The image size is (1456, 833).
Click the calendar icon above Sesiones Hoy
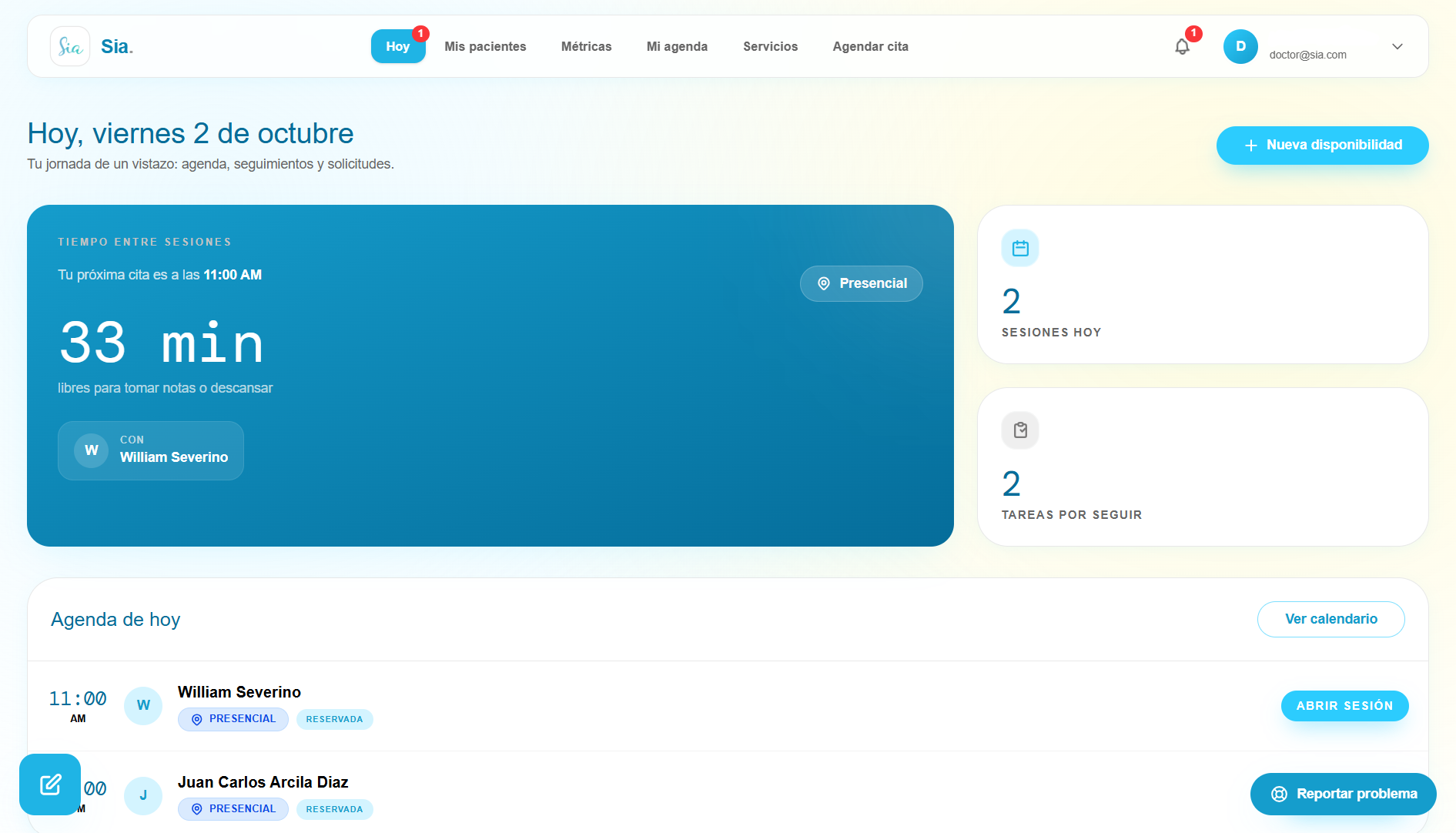click(1020, 248)
